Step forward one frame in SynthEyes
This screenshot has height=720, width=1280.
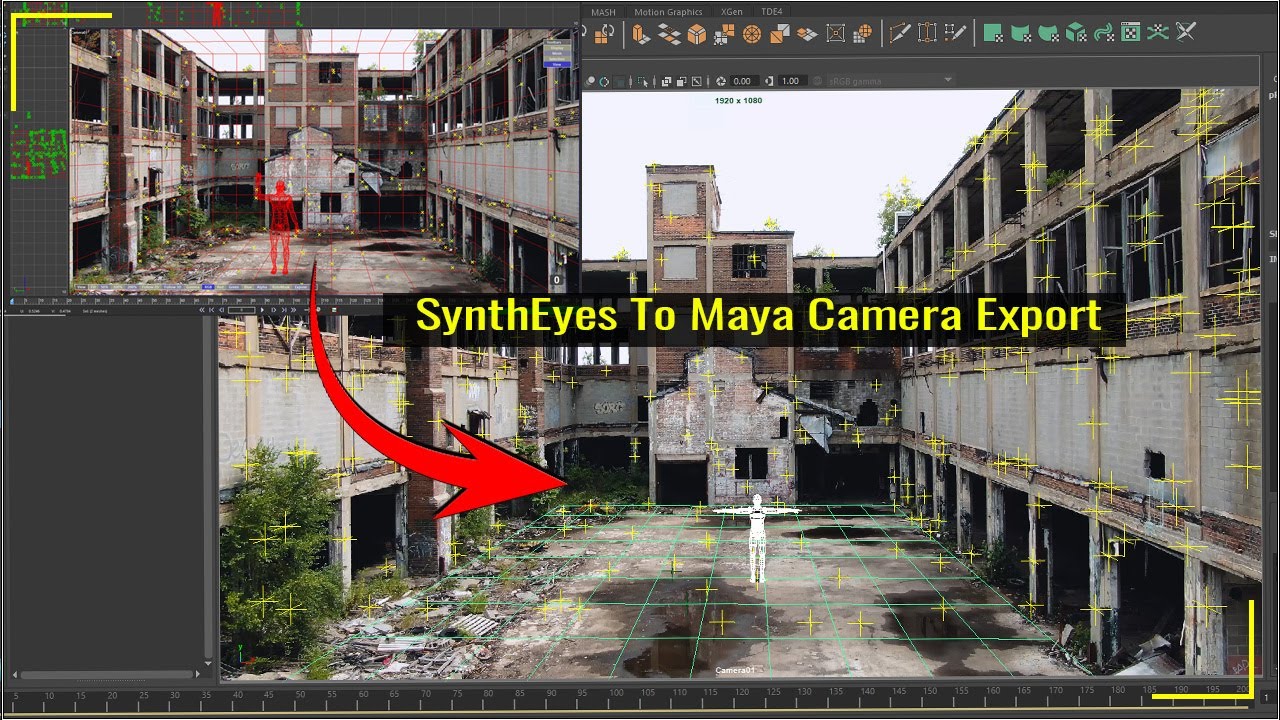[x=274, y=310]
